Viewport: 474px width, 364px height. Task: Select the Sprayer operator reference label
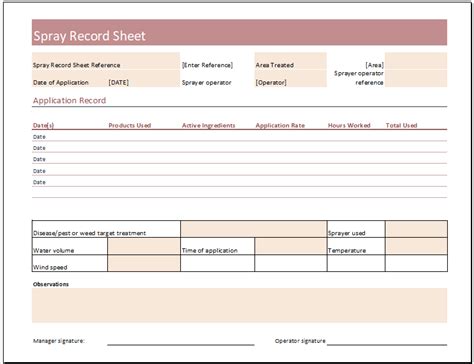[x=359, y=78]
